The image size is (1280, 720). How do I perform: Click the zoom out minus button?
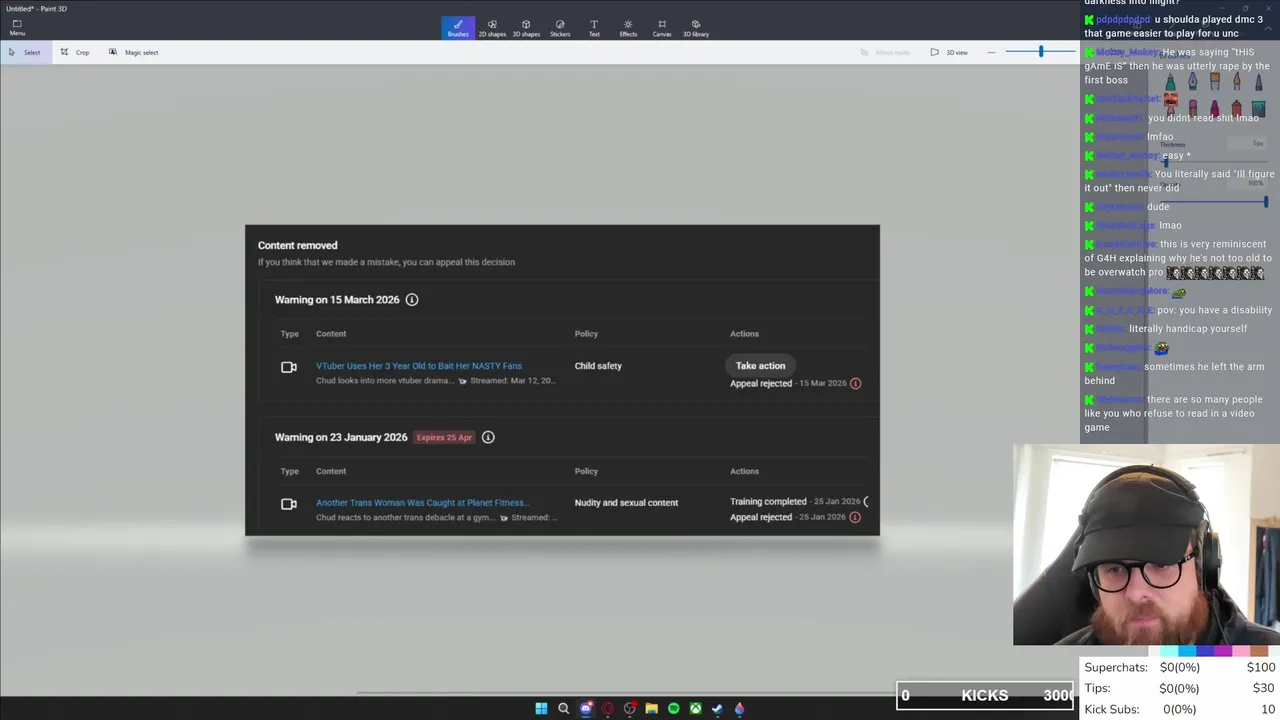click(991, 52)
